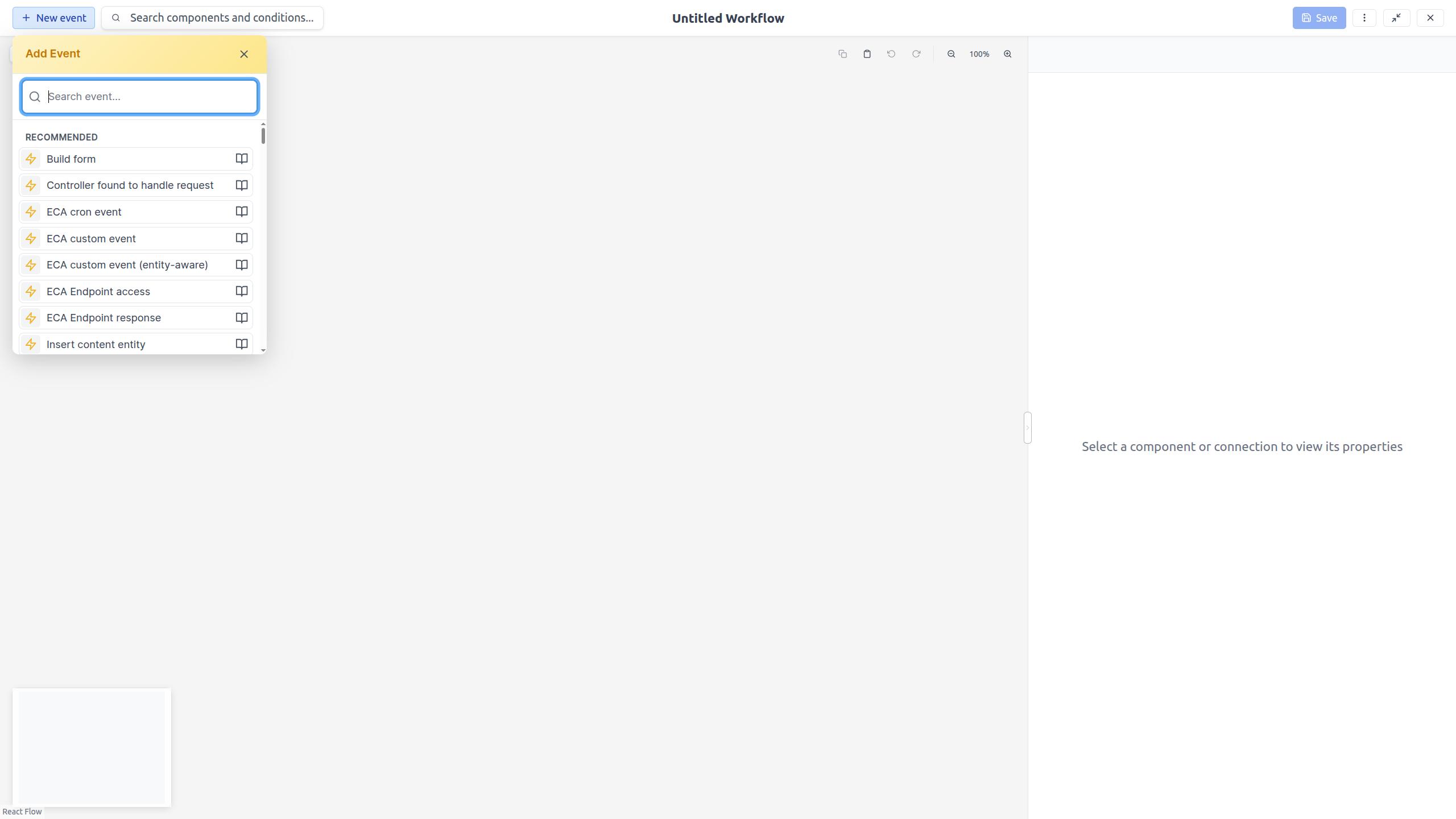Open the three-dot options menu
1456x819 pixels.
(1364, 18)
